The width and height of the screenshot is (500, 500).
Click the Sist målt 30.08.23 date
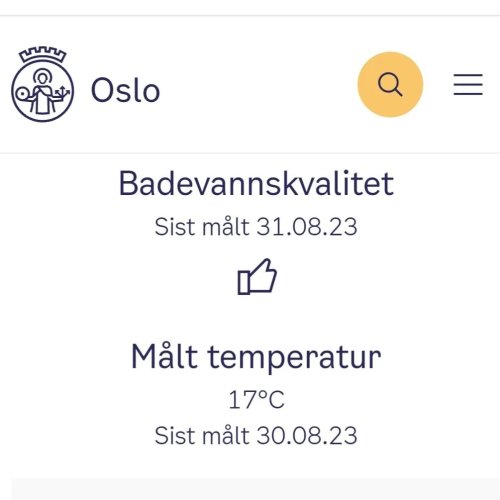256,436
